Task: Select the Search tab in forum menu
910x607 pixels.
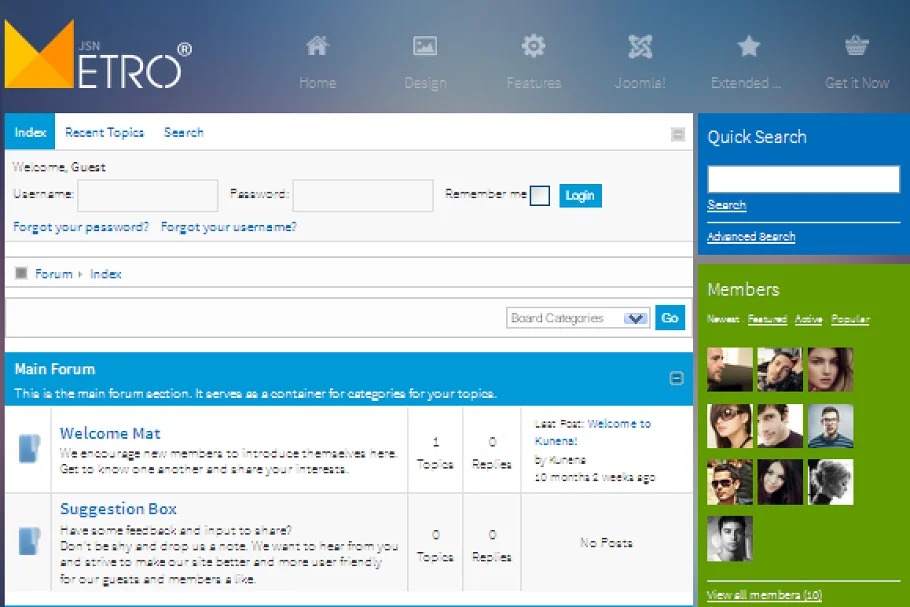Action: click(183, 132)
